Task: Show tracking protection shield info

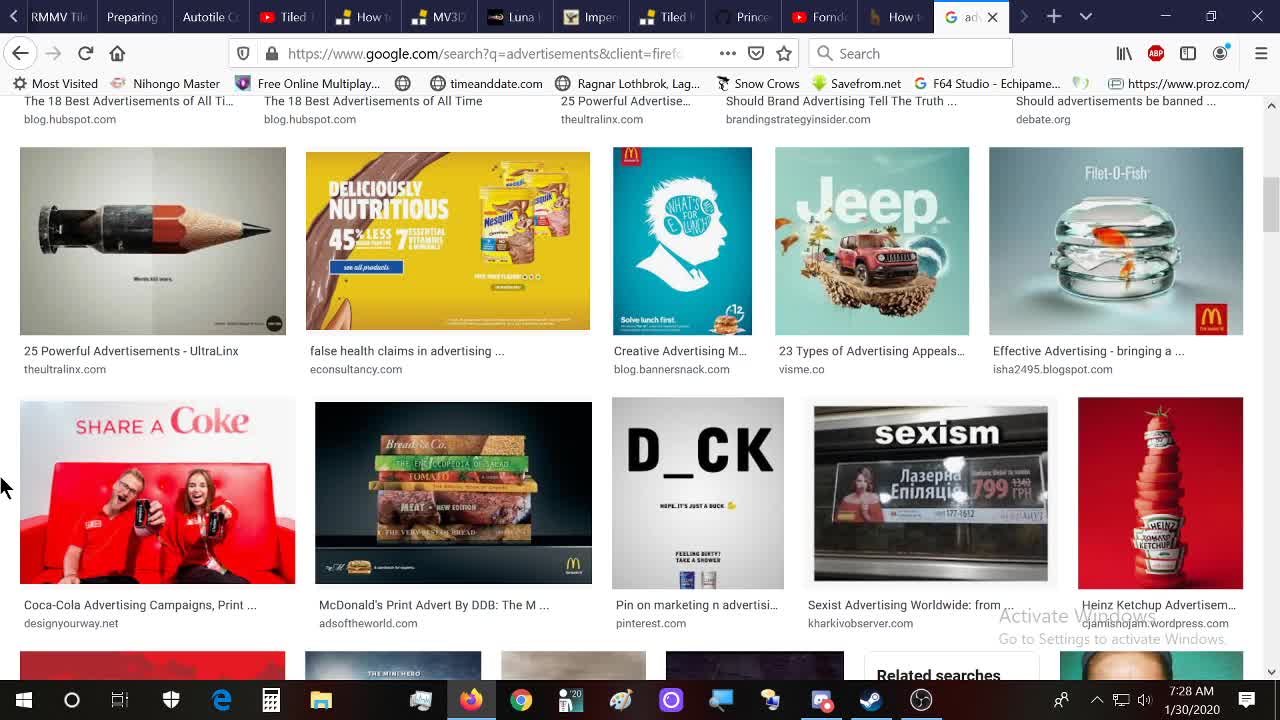Action: [x=243, y=53]
